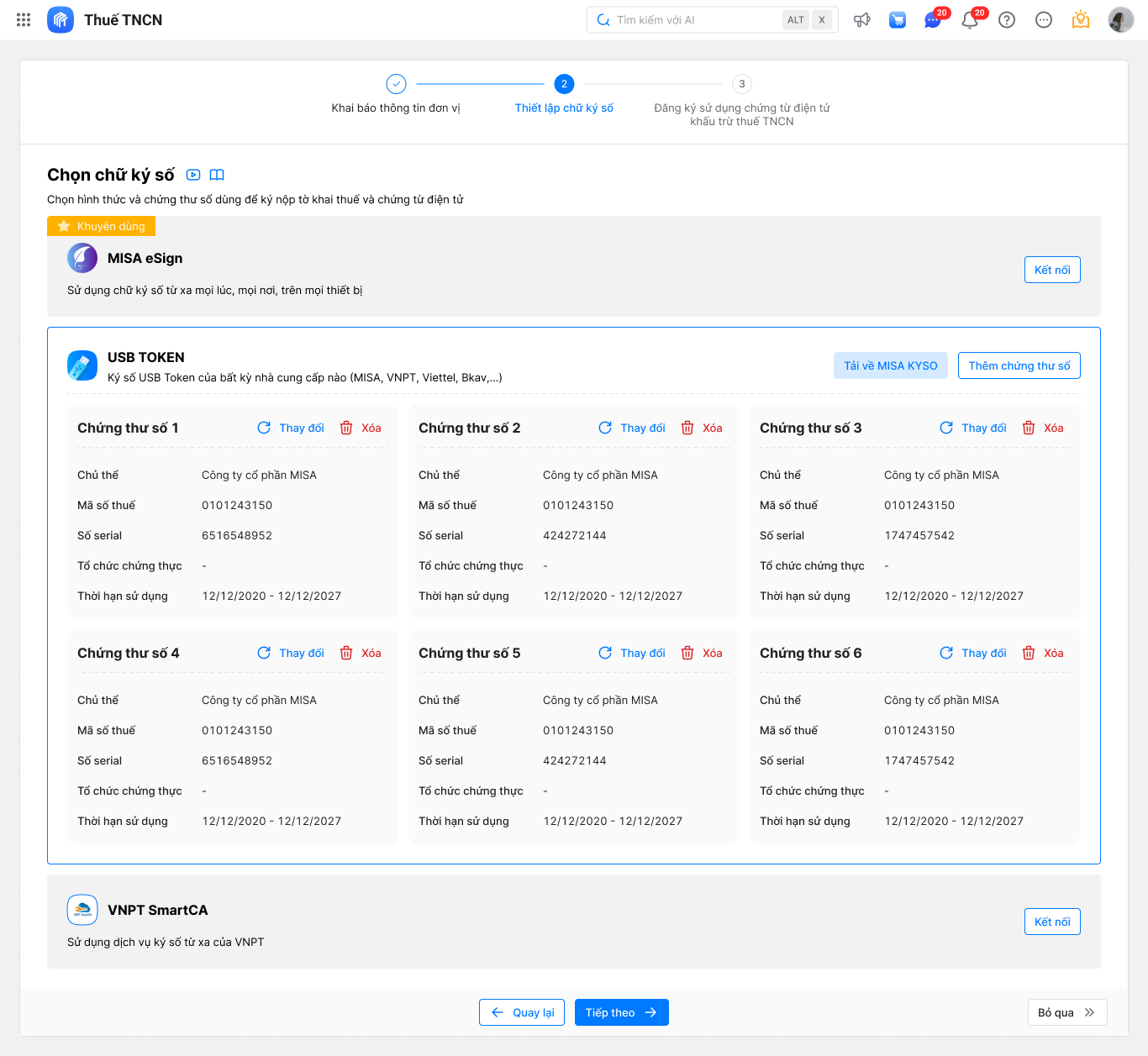
Task: Click the VNPT SmartCA heading
Action: 158,910
